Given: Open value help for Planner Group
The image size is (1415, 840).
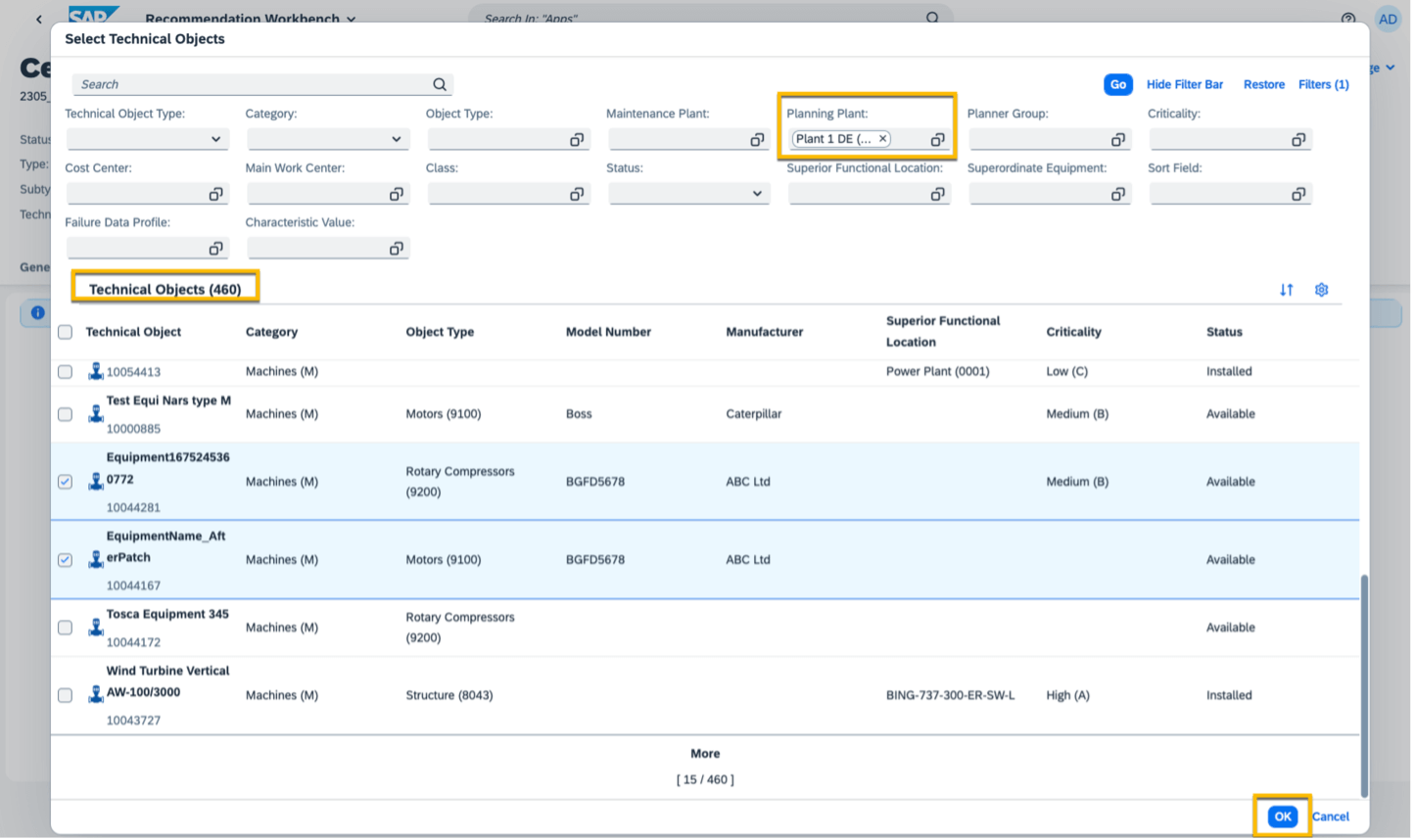Looking at the screenshot, I should 1118,138.
